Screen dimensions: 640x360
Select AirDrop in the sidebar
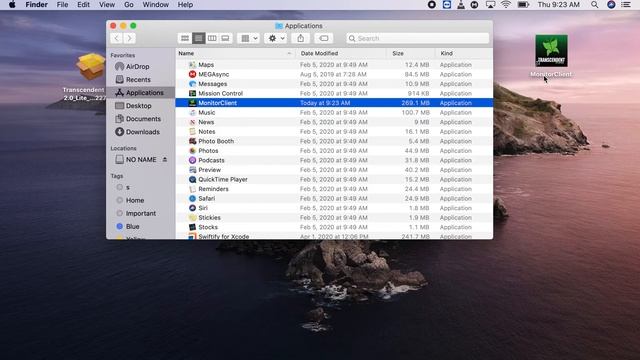140,67
